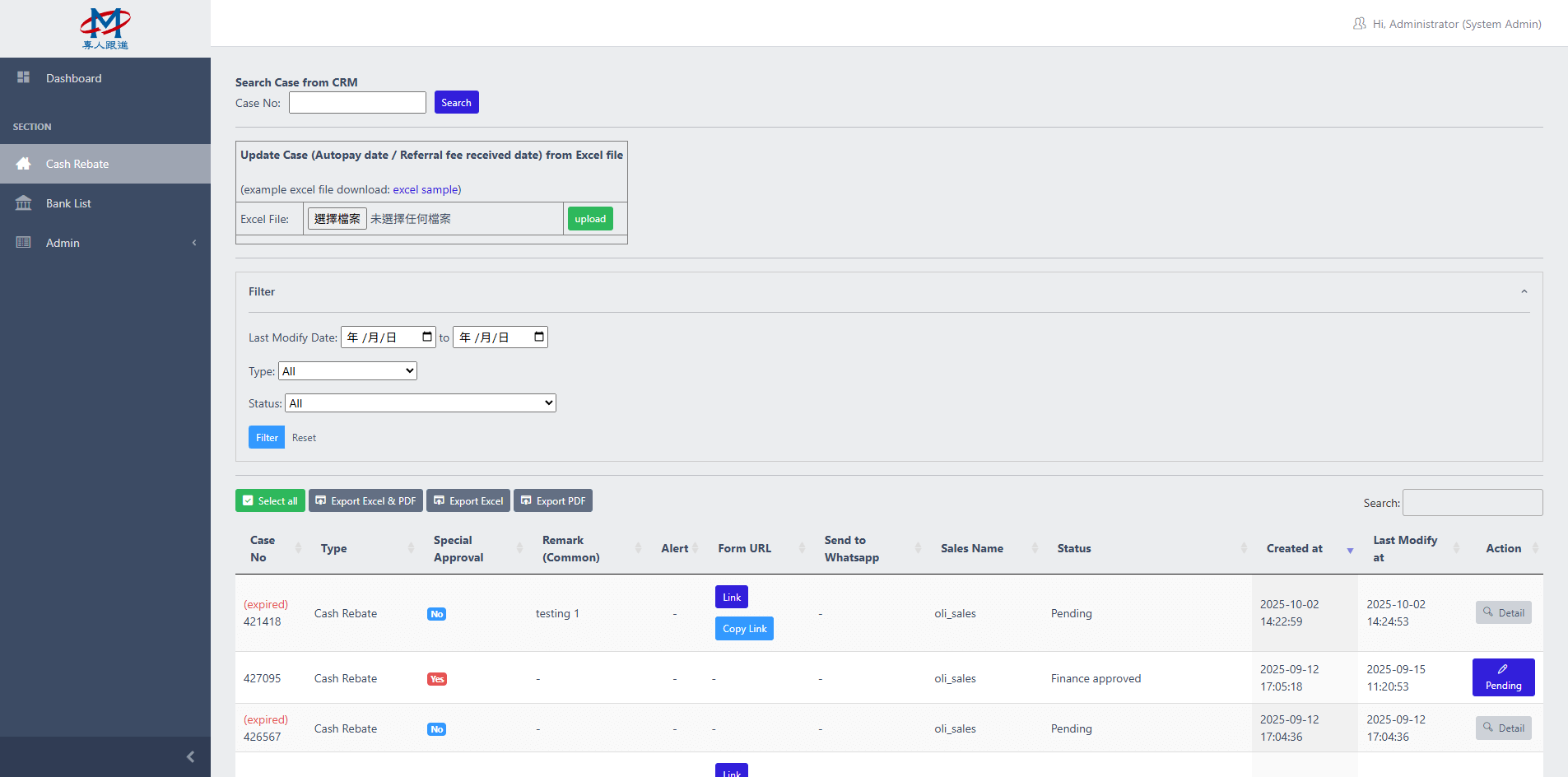The height and width of the screenshot is (777, 1568).
Task: Open Dashboard via its grid icon
Action: [x=24, y=77]
